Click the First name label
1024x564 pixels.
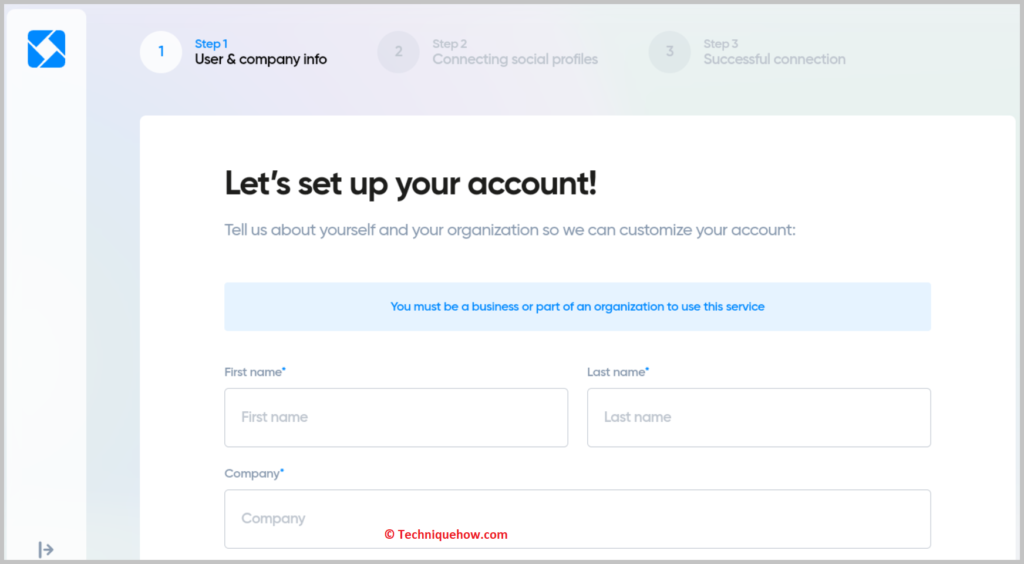255,372
